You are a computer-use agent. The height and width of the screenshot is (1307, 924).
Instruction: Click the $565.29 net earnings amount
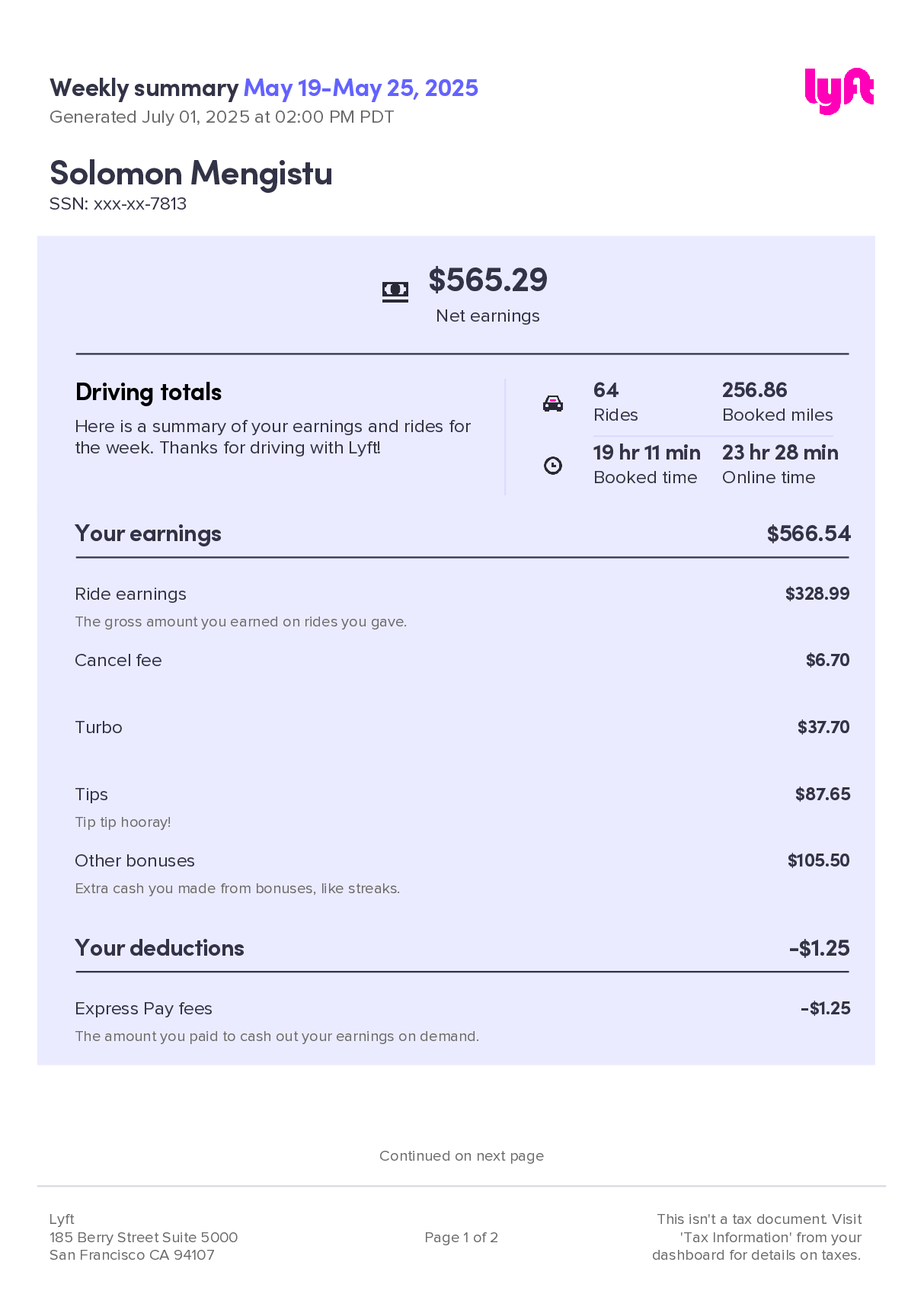488,280
